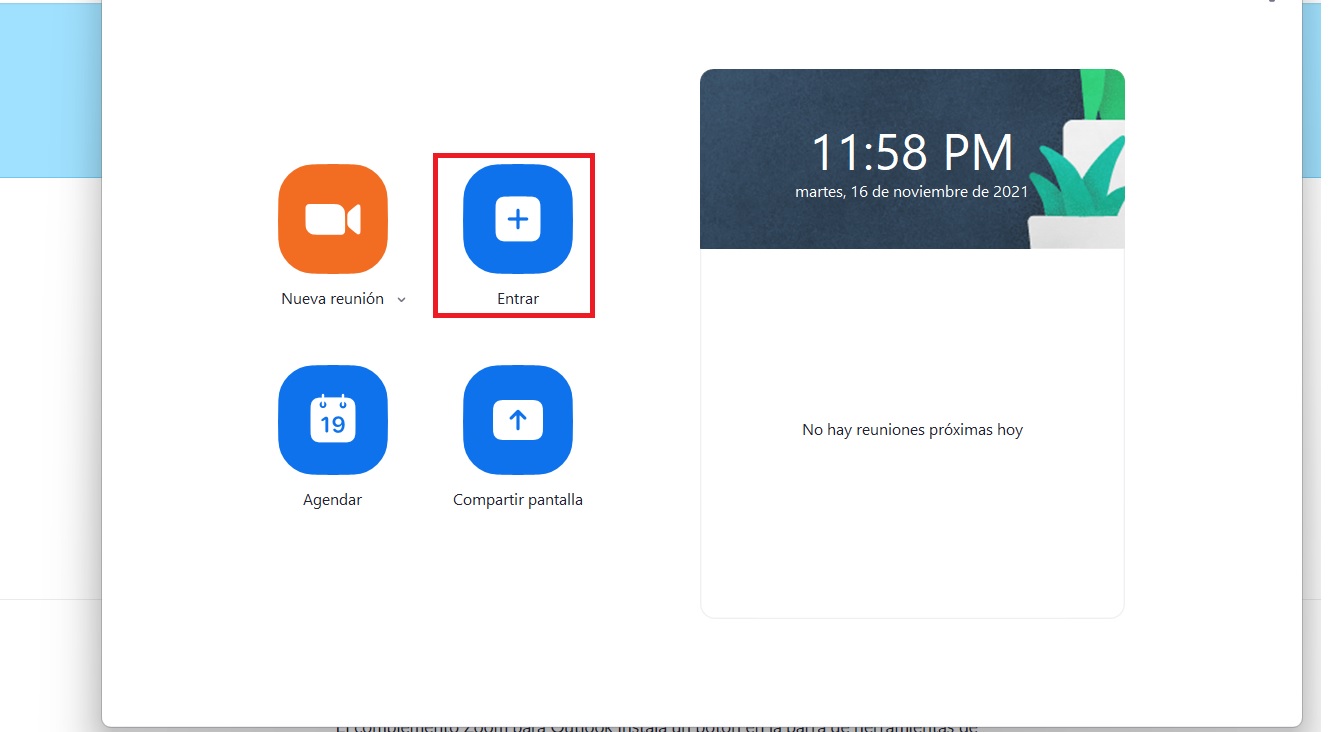This screenshot has height=732, width=1337.
Task: Click the date "martes, 16 de noviembre de 2021"
Action: 911,192
